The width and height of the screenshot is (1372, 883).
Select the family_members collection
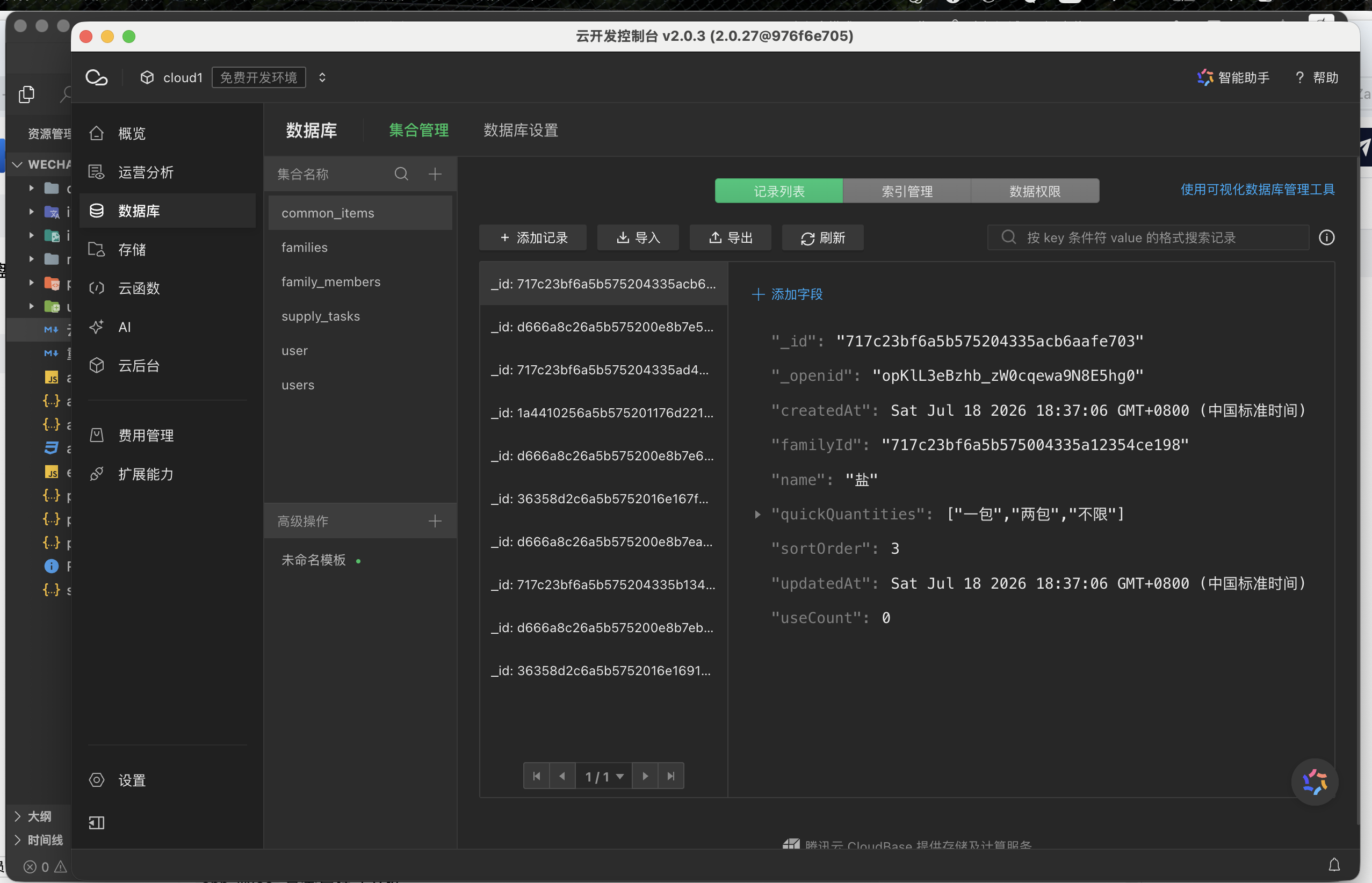pos(360,281)
